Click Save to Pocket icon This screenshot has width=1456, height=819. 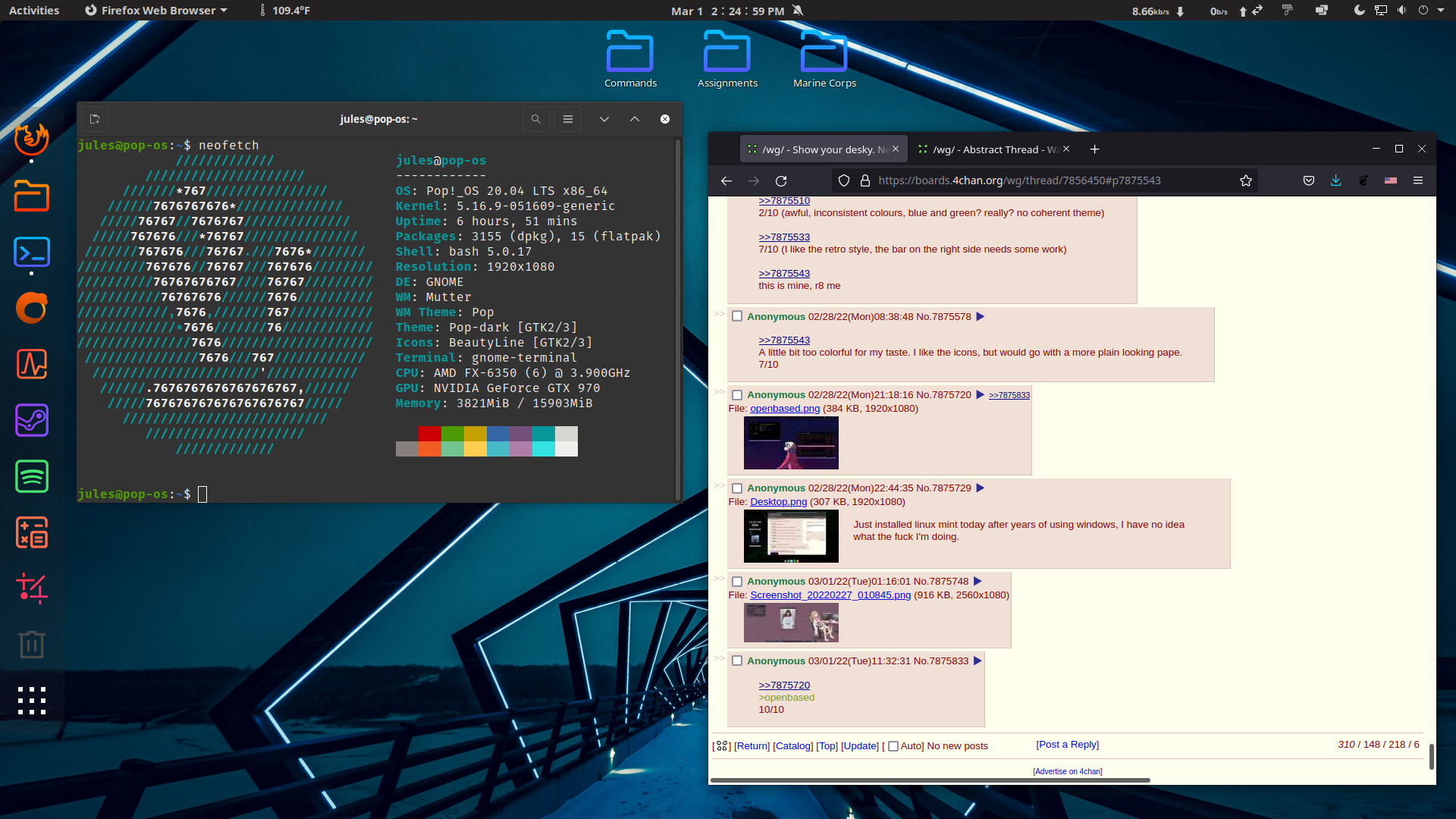(x=1308, y=180)
